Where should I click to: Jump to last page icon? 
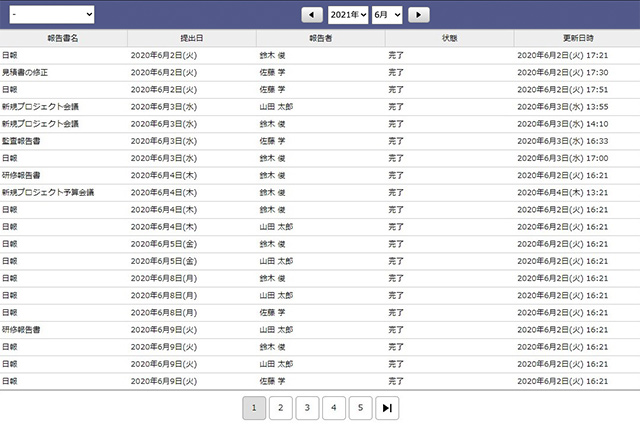coord(387,408)
